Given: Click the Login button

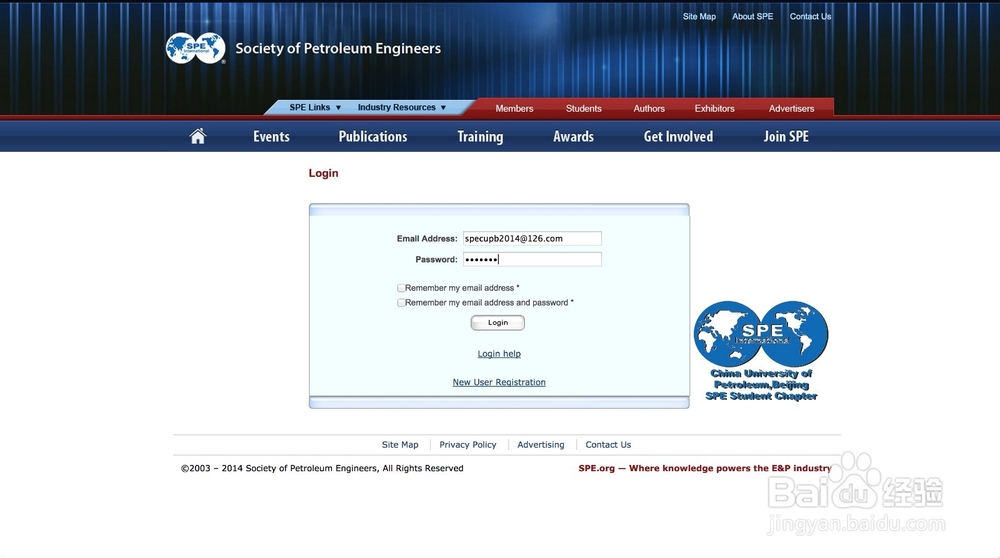Looking at the screenshot, I should coord(497,323).
